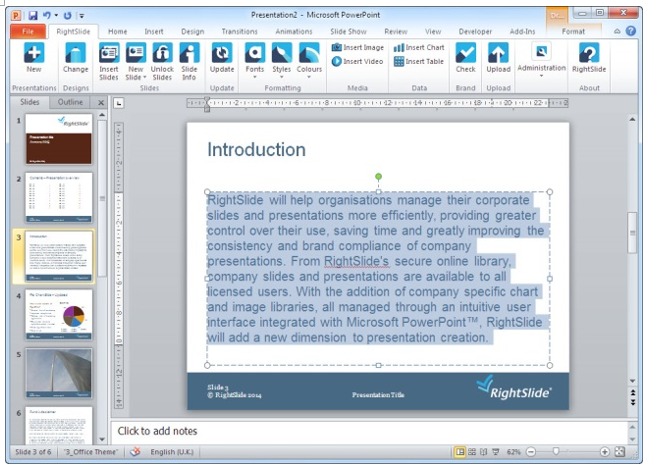
Task: Minimize the ribbon with the caret icon
Action: click(617, 31)
